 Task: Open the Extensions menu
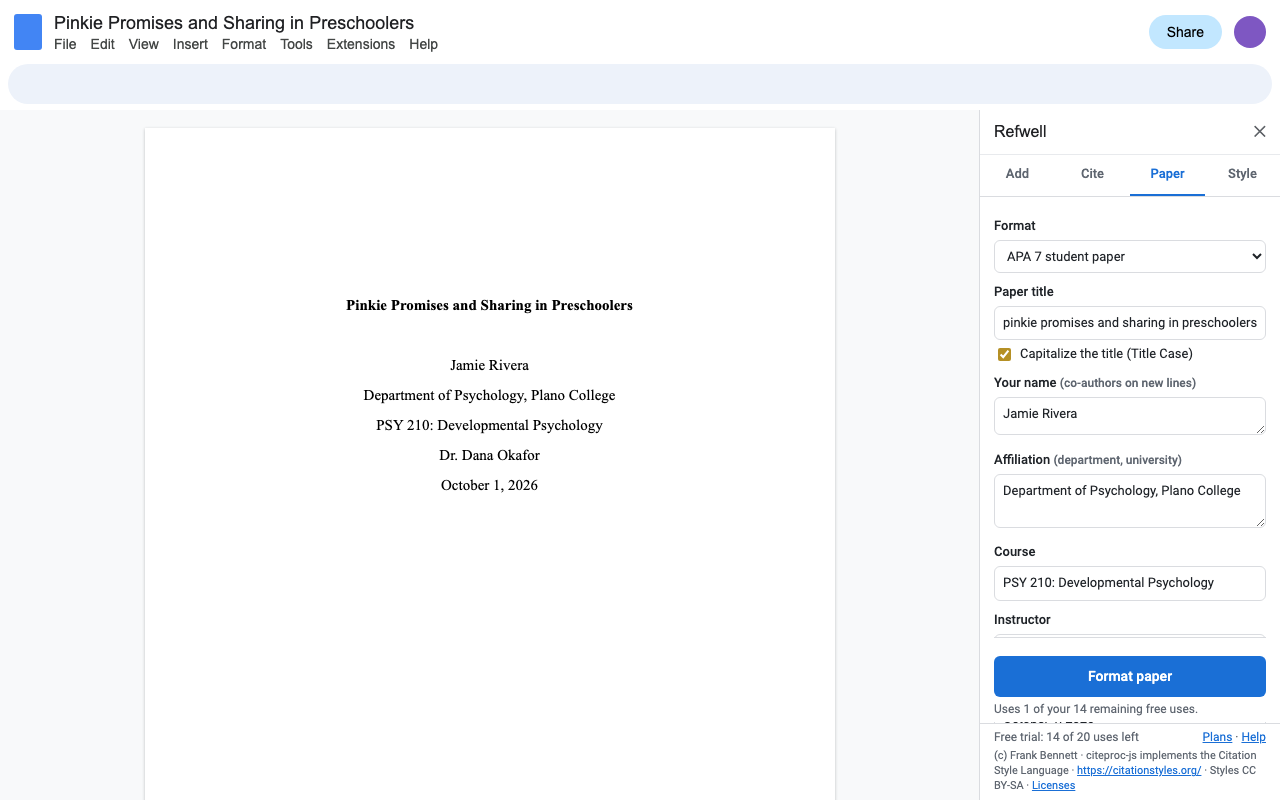[361, 44]
